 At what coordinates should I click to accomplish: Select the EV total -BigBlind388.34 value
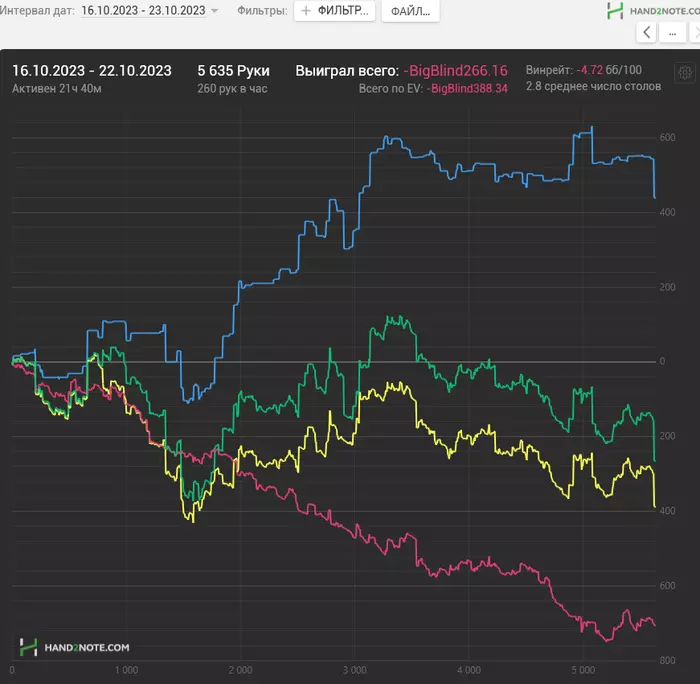click(x=467, y=89)
